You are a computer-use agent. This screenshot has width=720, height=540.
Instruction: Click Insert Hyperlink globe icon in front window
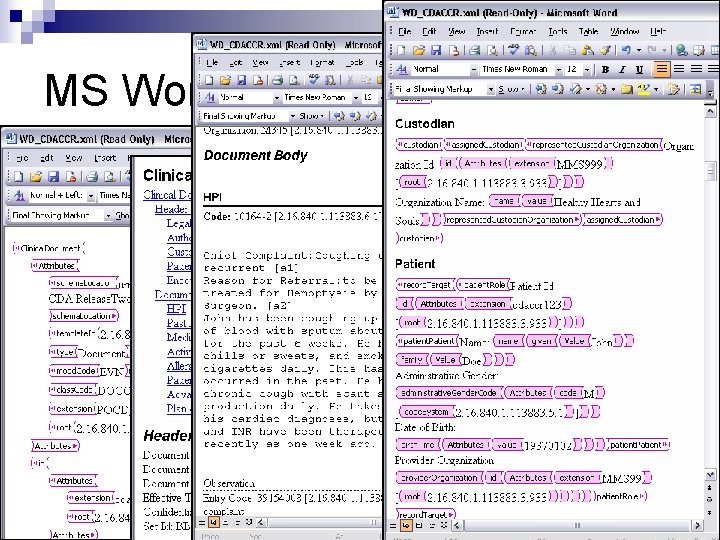tap(681, 50)
